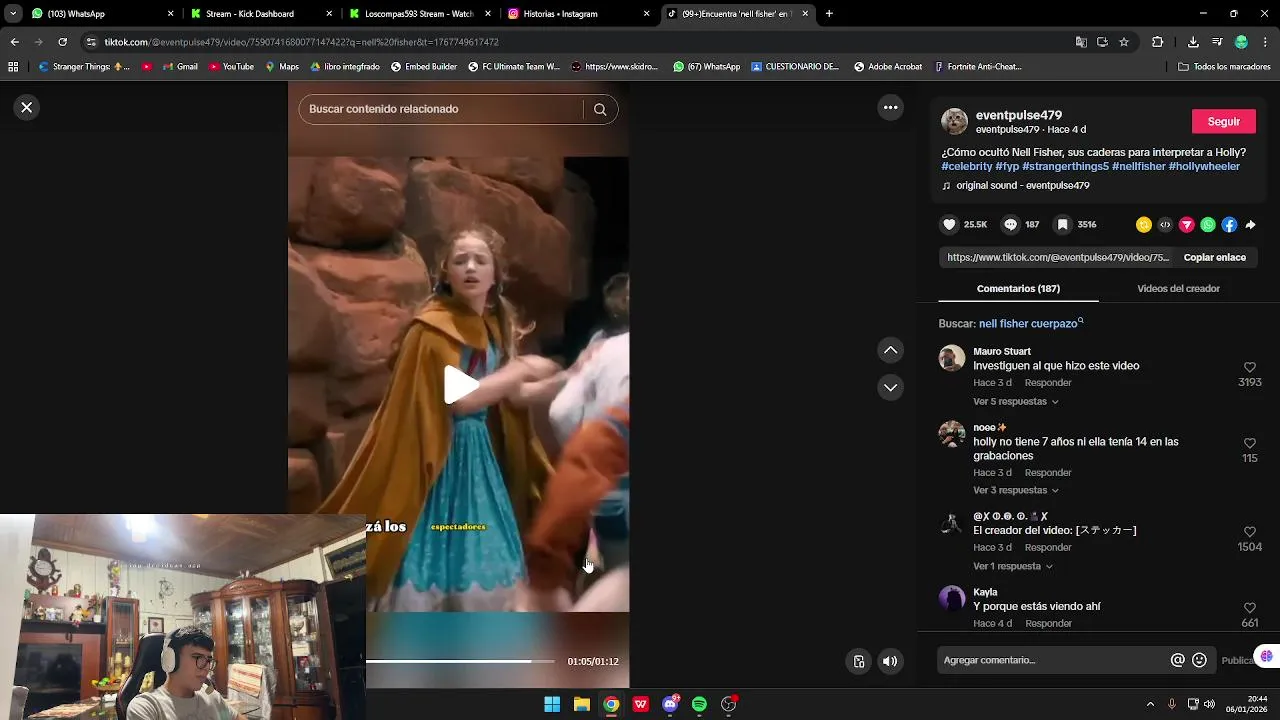Expand Ver 5 respuestas

click(1015, 402)
